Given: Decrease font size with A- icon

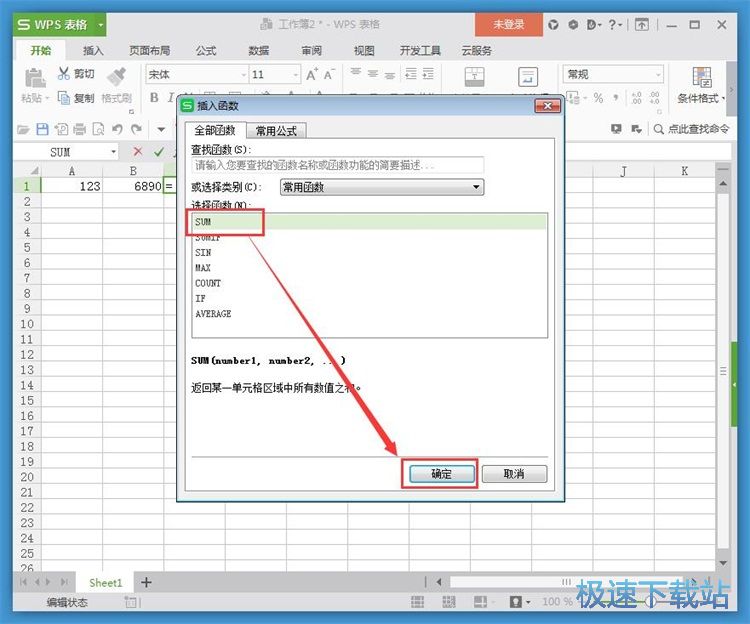Looking at the screenshot, I should coord(329,74).
